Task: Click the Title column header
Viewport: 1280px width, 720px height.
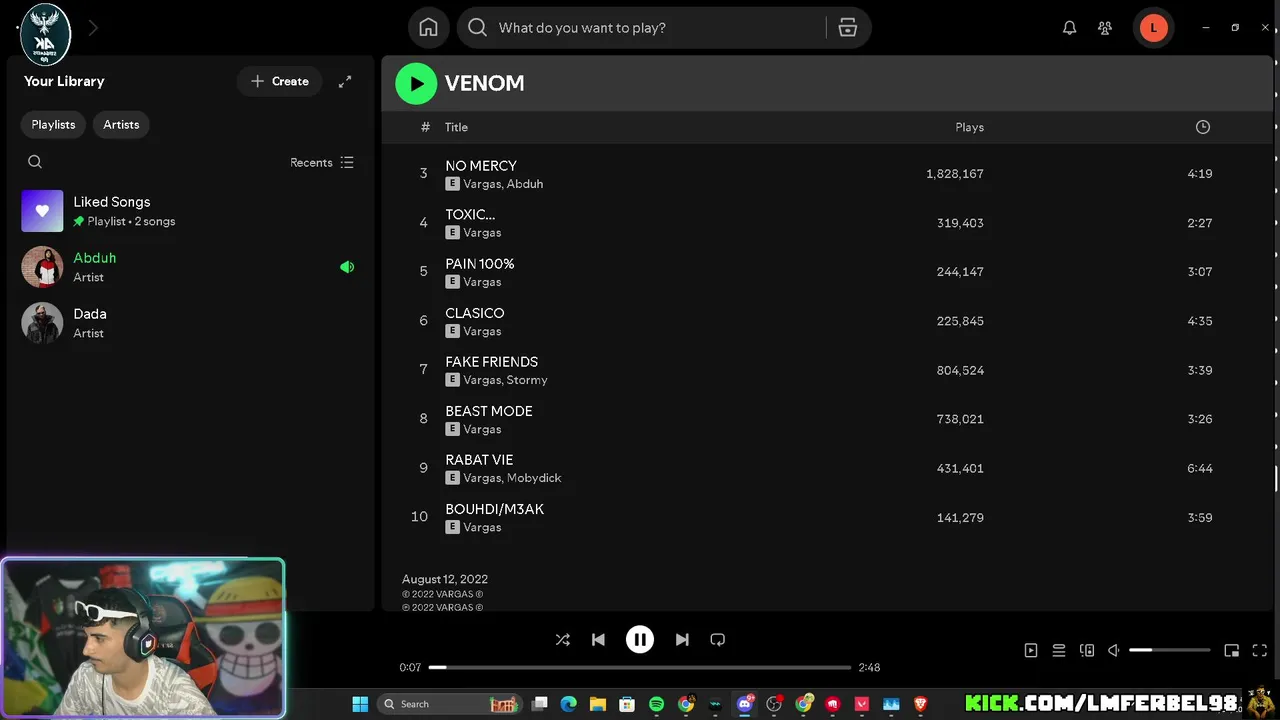Action: (456, 127)
